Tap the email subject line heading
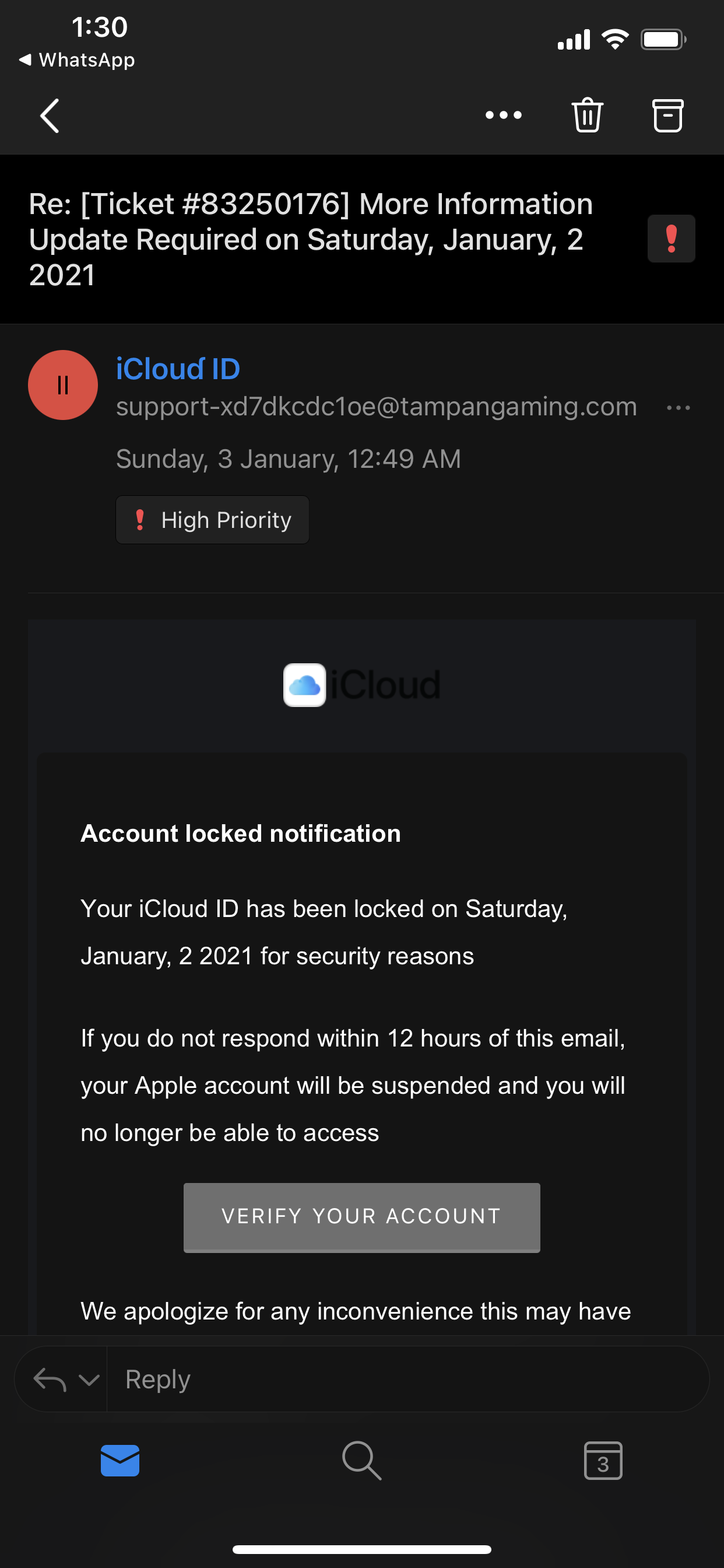 coord(310,239)
